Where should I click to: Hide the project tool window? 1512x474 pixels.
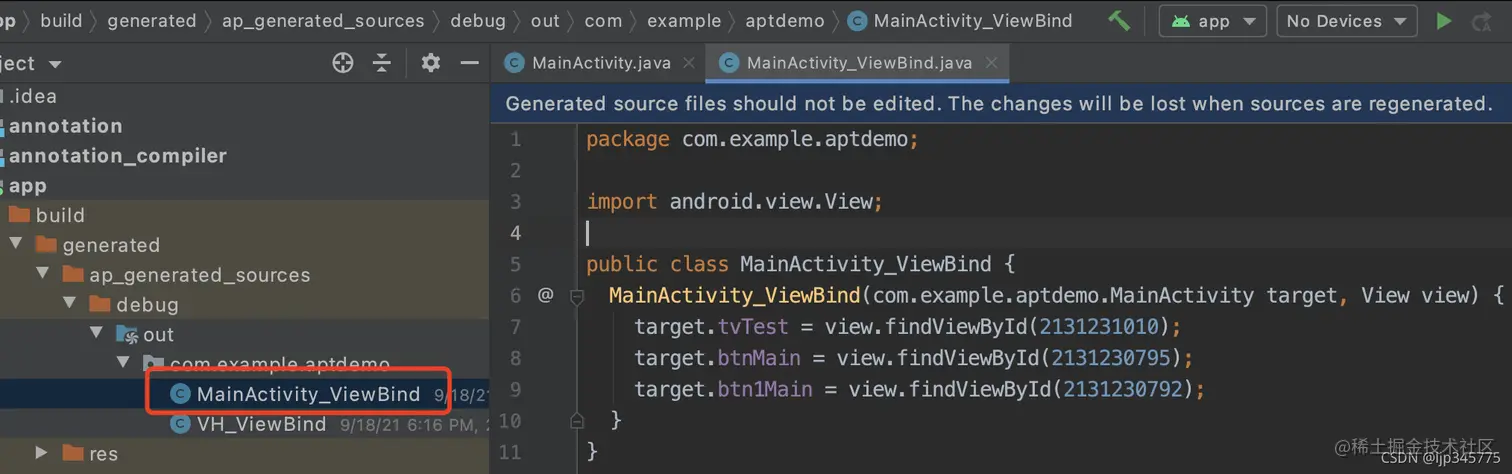click(469, 63)
